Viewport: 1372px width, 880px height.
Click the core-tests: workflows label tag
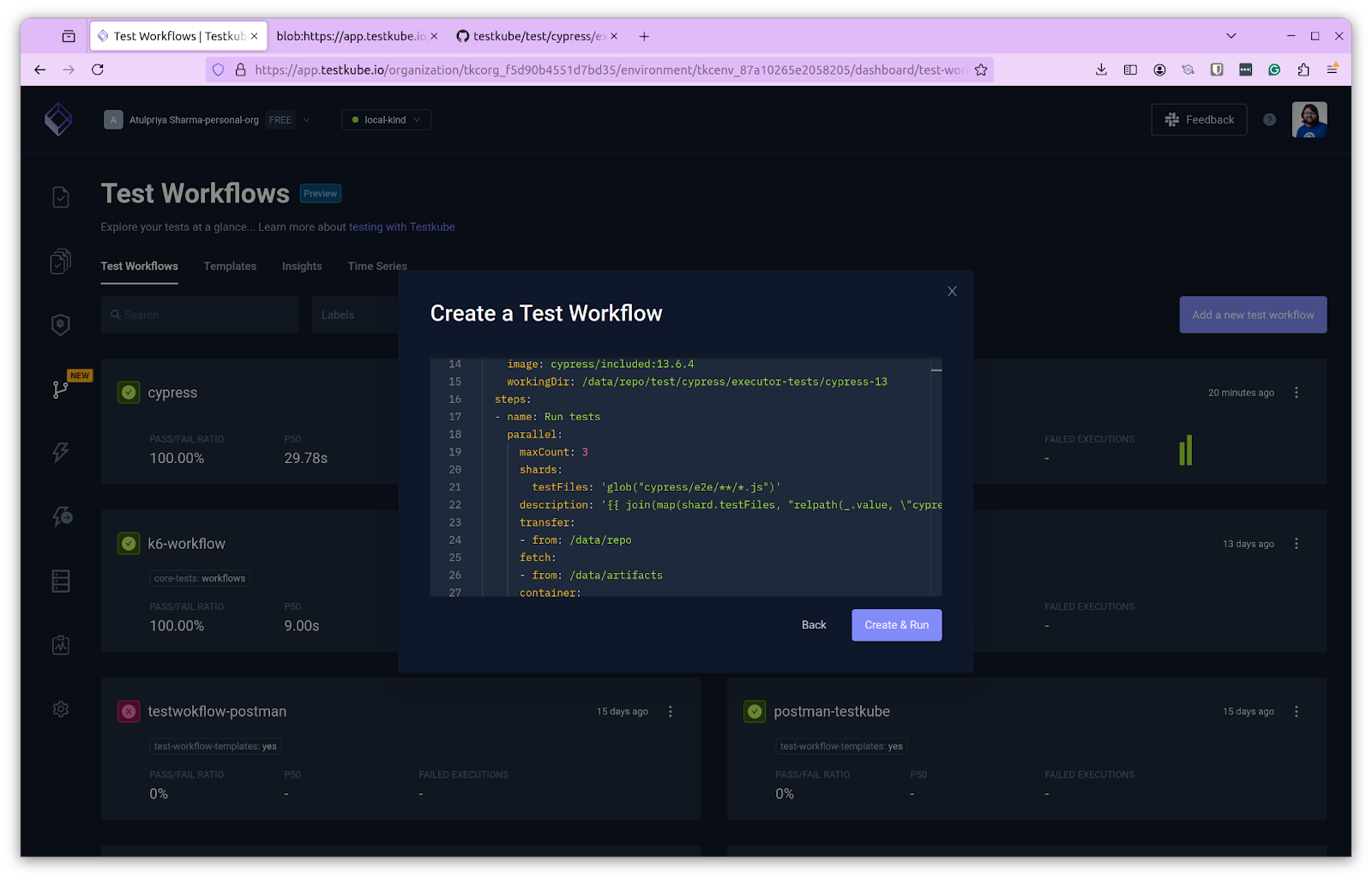200,579
